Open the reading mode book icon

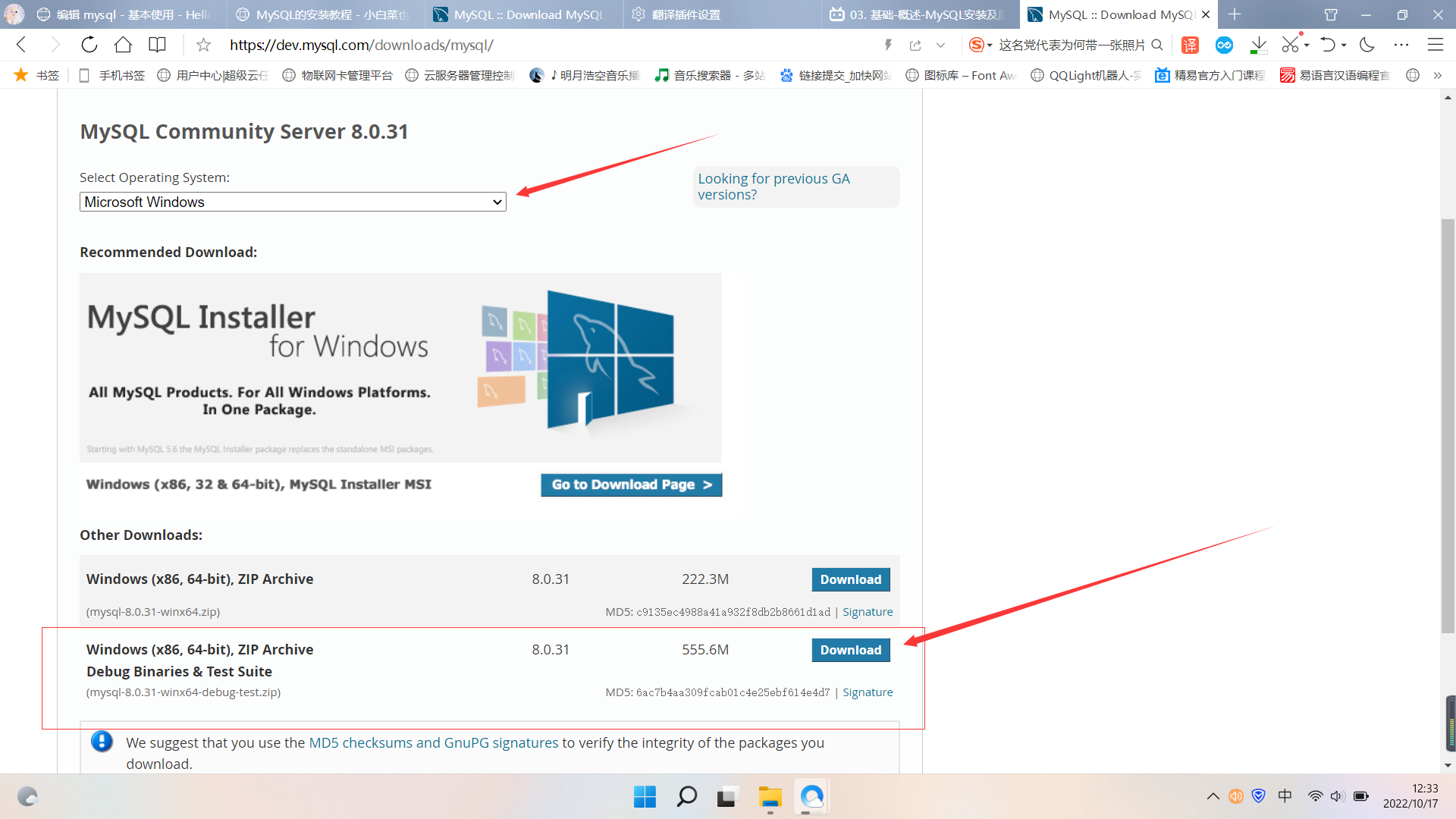(x=157, y=45)
